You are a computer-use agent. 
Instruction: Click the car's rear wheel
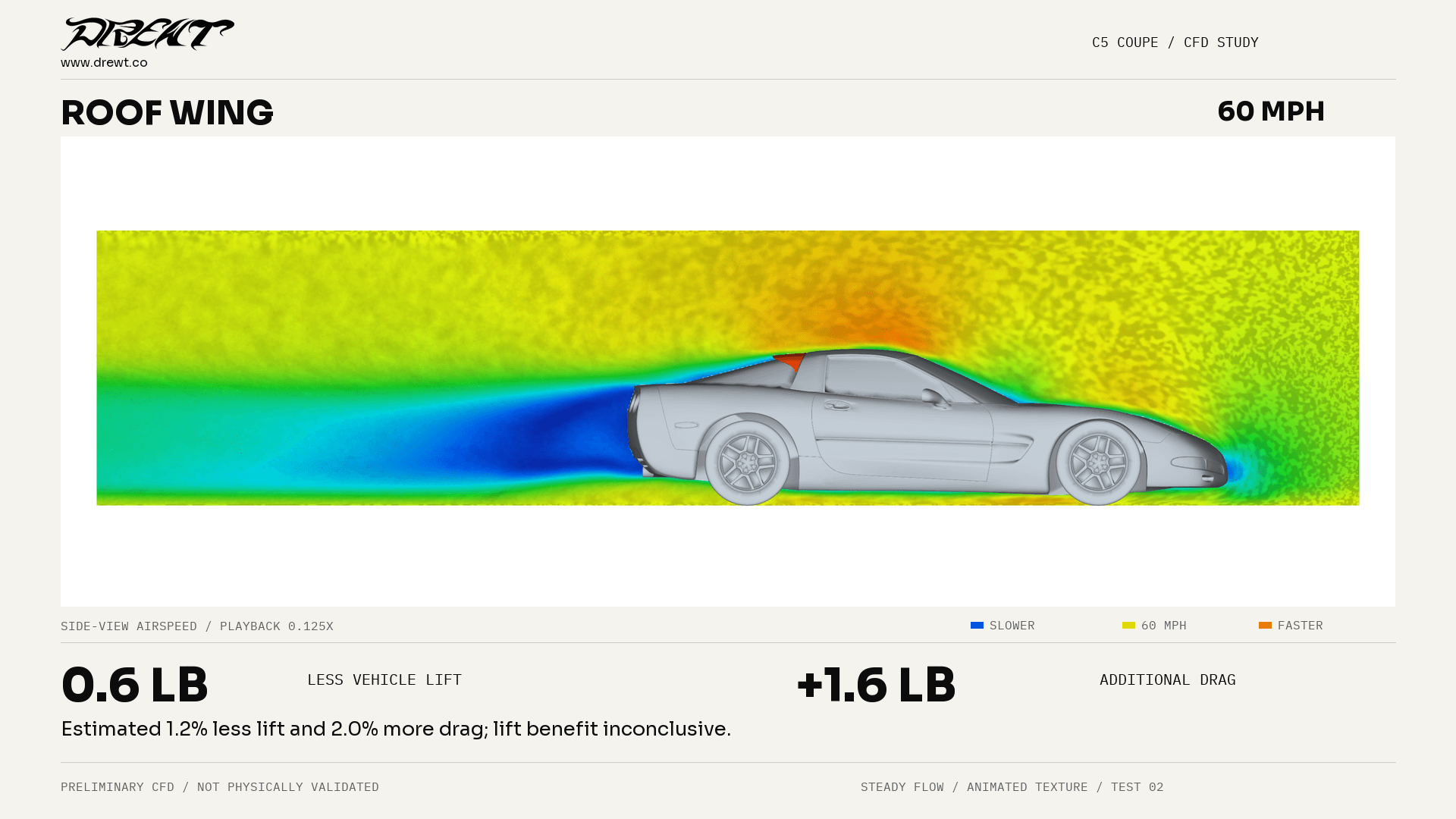[x=748, y=463]
